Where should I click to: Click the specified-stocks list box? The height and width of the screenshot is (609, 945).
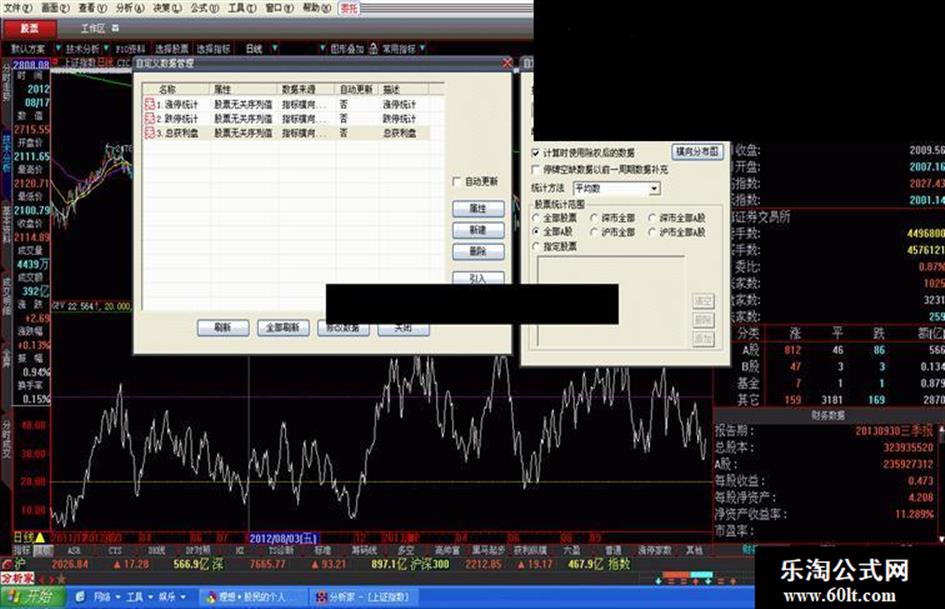pos(611,301)
